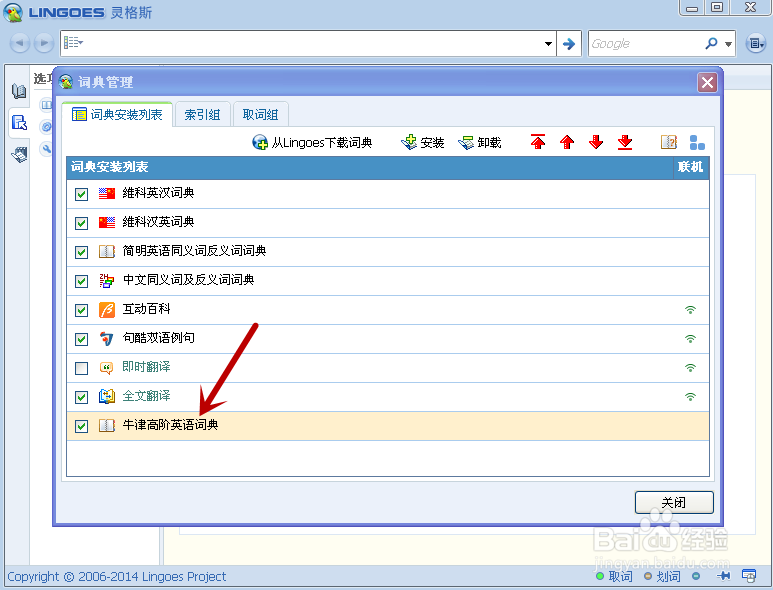Click the magnifier search icon
Image resolution: width=773 pixels, height=590 pixels.
pyautogui.click(x=711, y=43)
